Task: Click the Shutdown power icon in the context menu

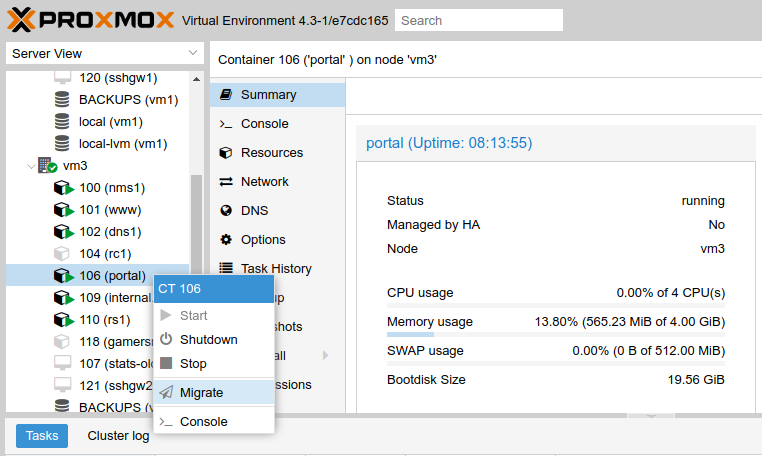Action: 166,339
